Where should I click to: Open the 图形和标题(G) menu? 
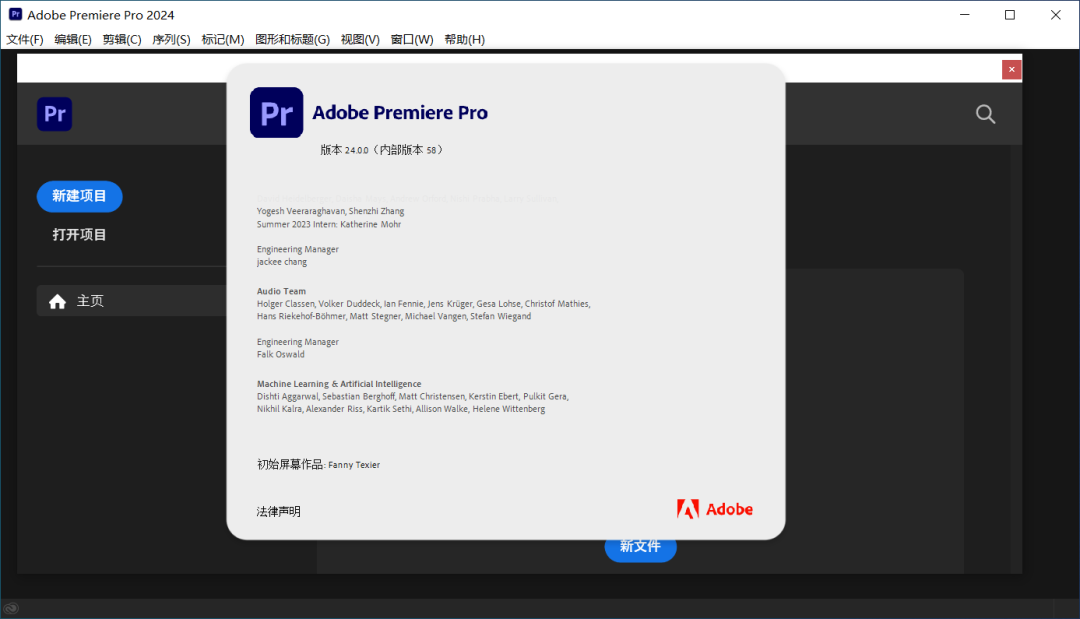tap(293, 39)
